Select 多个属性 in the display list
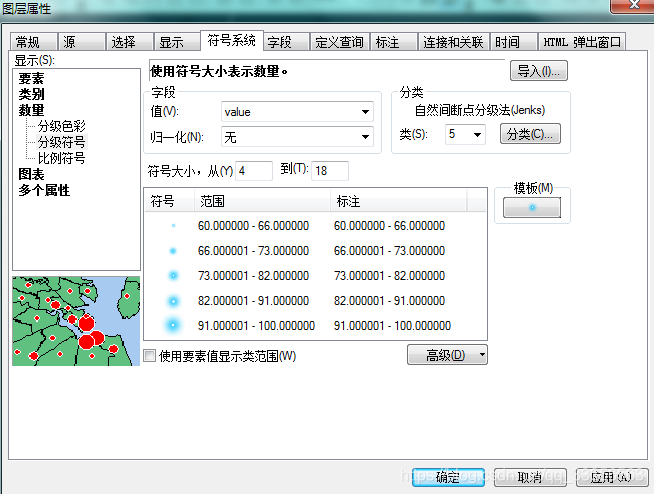 [44, 190]
